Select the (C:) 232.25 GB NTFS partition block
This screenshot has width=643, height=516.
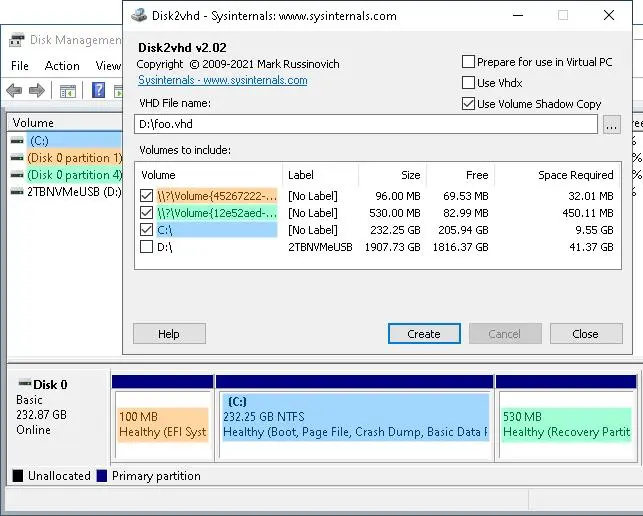pyautogui.click(x=355, y=425)
